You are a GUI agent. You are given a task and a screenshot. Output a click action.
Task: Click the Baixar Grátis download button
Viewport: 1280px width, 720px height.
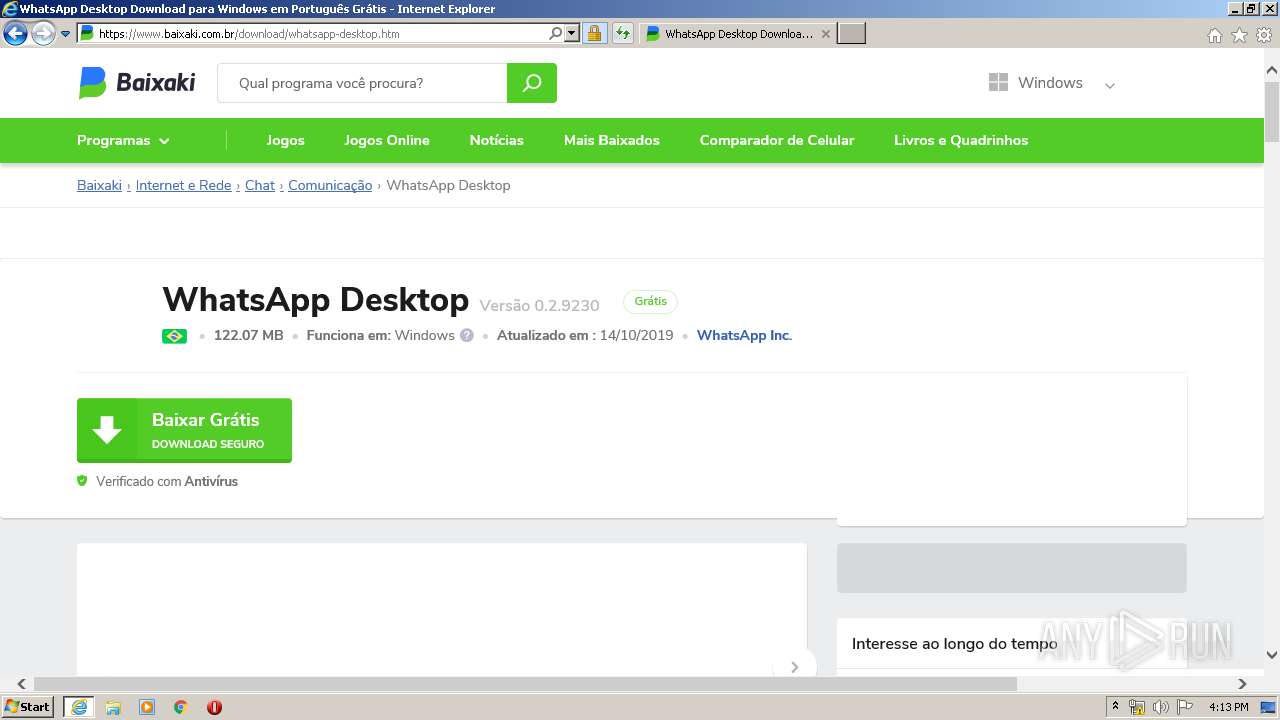click(x=184, y=430)
